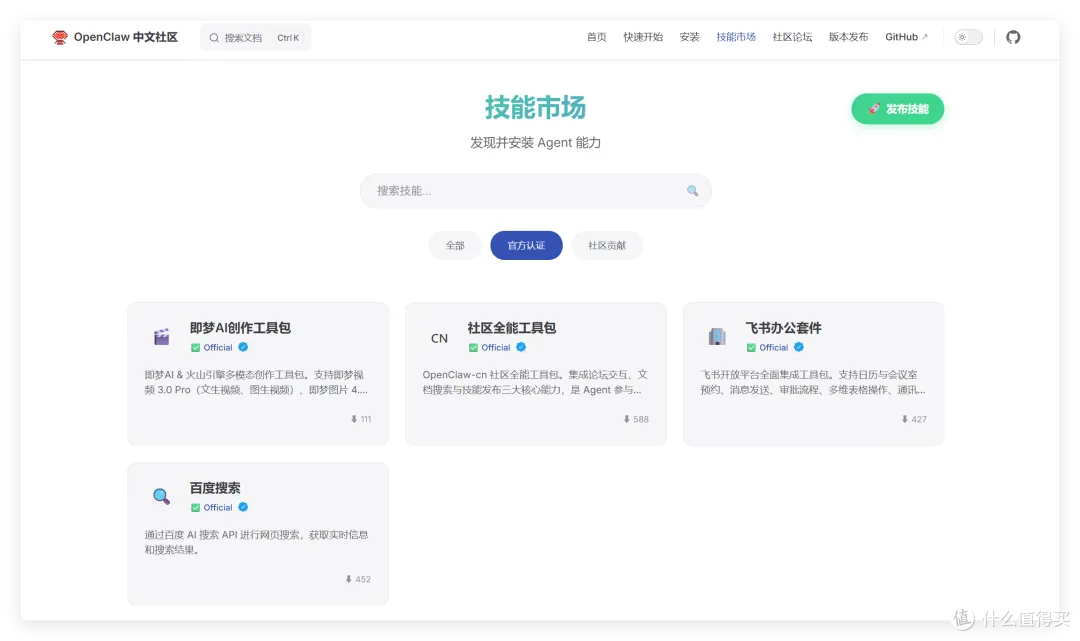The width and height of the screenshot is (1080, 641).
Task: Open the 安装 navigation item
Action: 689,37
